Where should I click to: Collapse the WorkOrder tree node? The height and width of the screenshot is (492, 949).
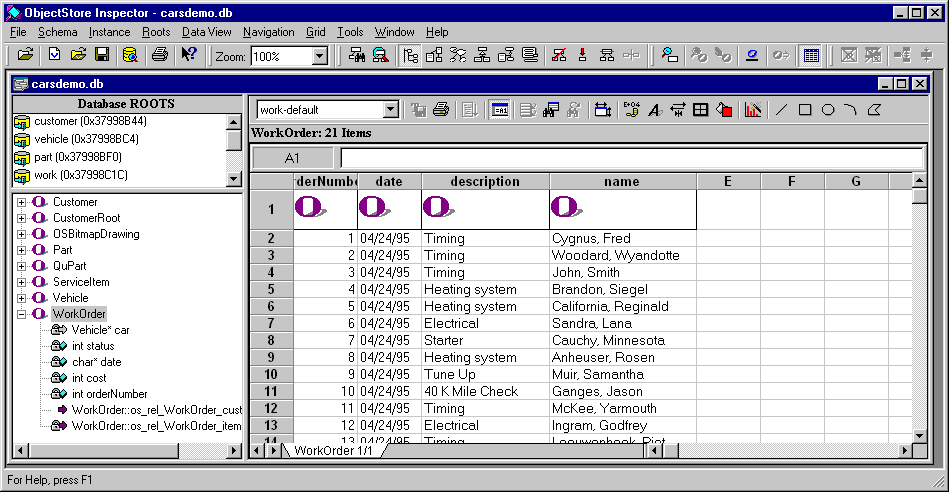[x=21, y=314]
